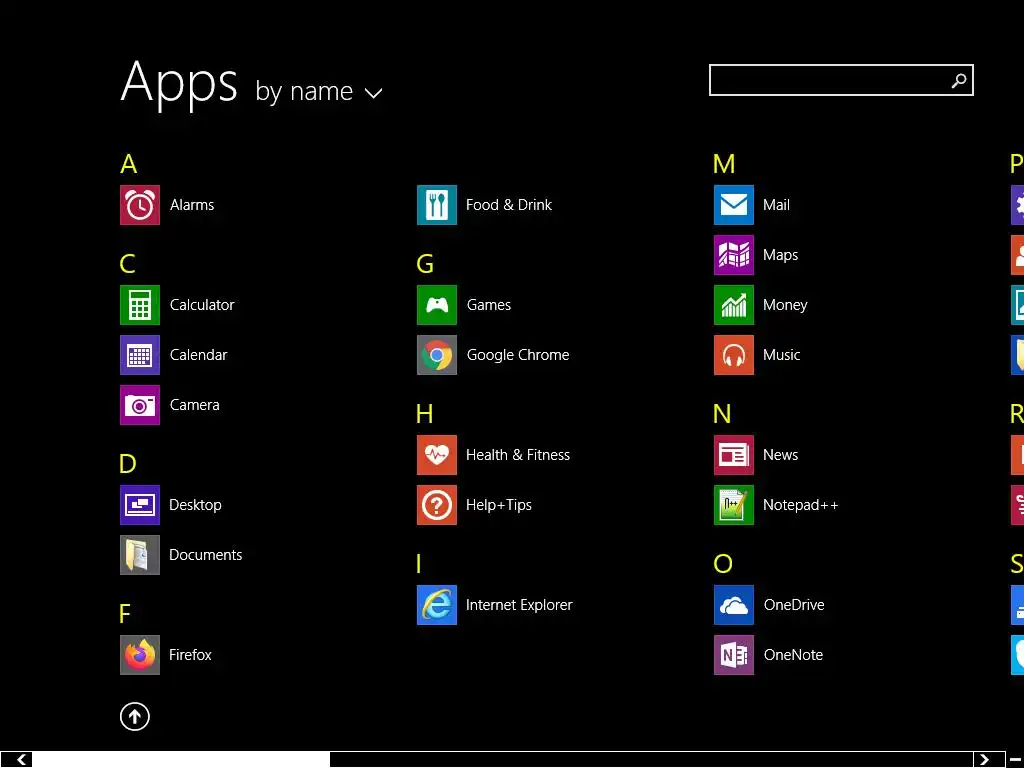The height and width of the screenshot is (768, 1024).
Task: Click the 'Alarms' label text
Action: coord(192,205)
